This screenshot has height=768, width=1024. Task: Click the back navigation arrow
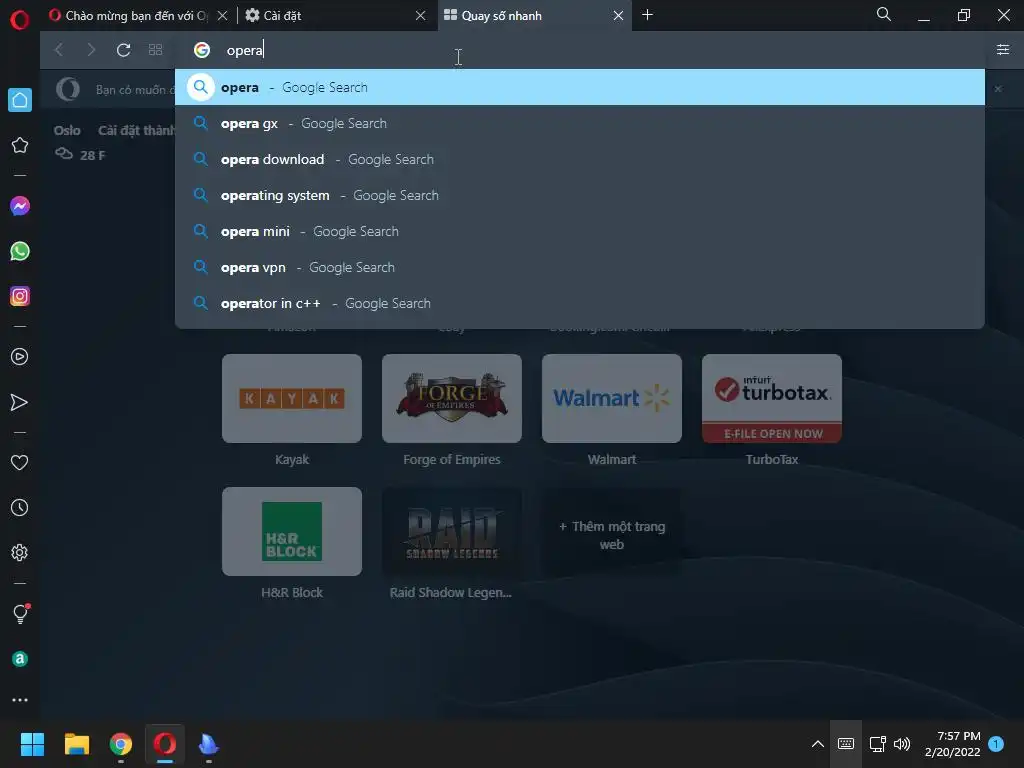[59, 50]
